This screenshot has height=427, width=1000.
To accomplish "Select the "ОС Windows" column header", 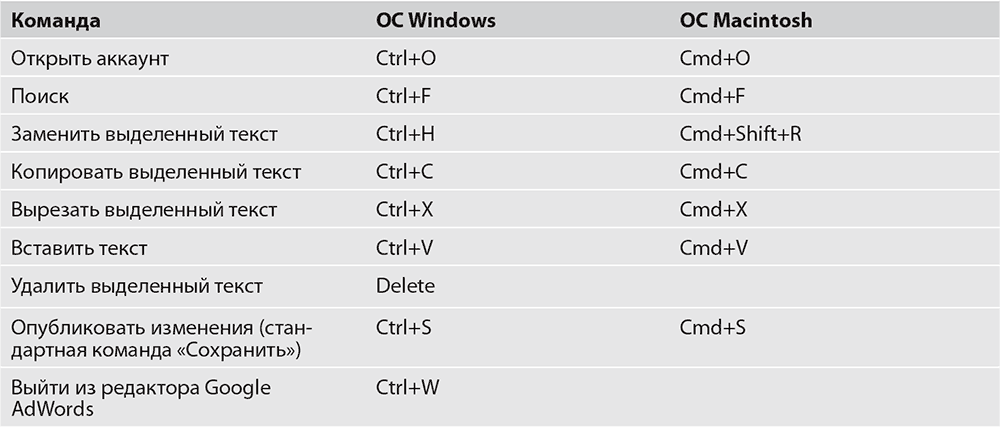I will coord(435,20).
